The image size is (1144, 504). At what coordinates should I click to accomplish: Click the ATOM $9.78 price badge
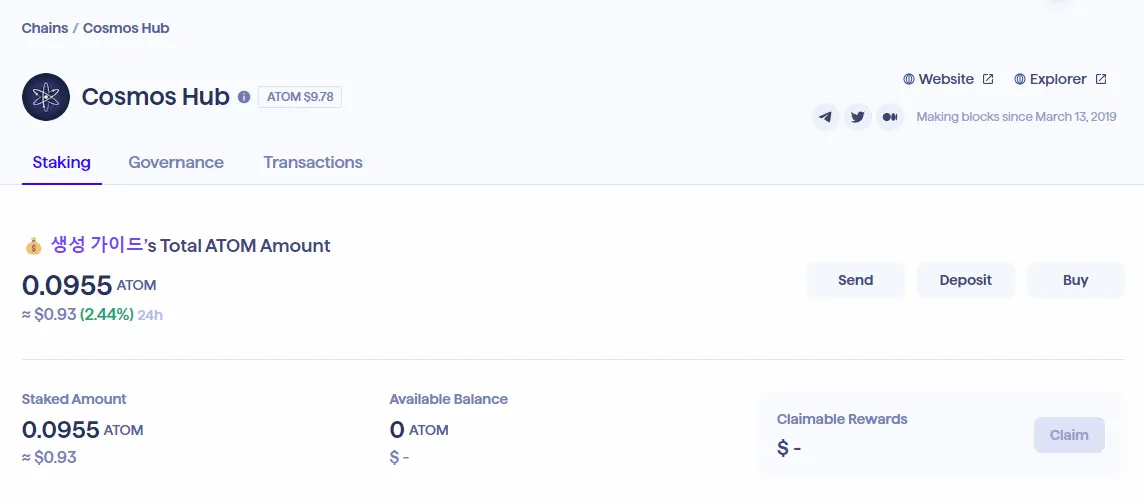[300, 97]
